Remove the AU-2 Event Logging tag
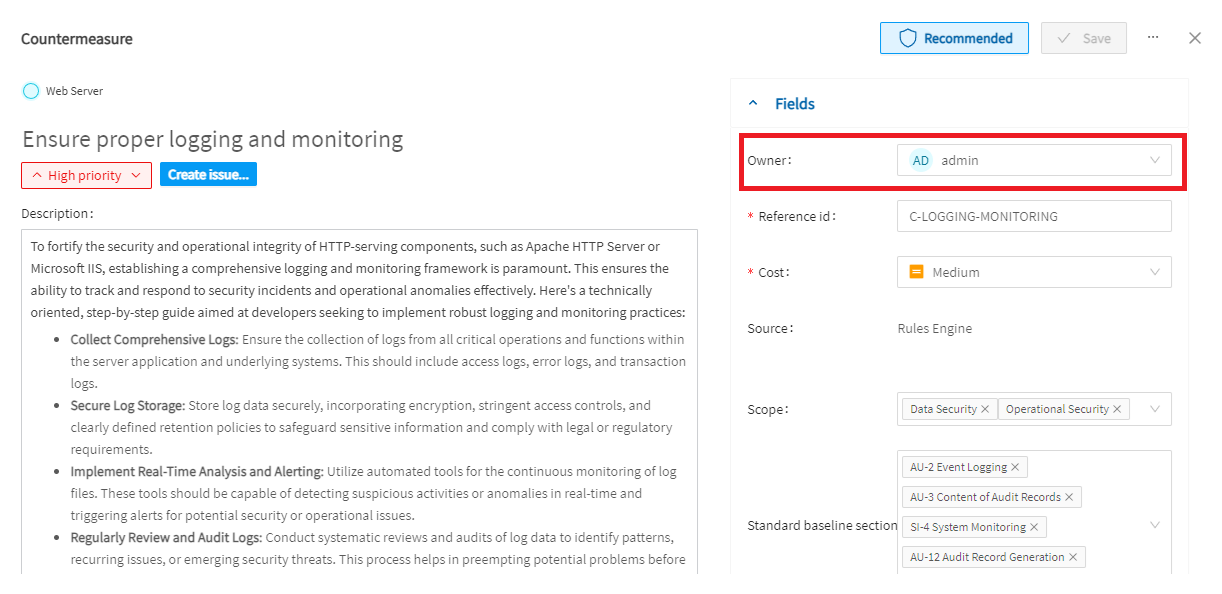Image resolution: width=1222 pixels, height=594 pixels. point(1015,467)
